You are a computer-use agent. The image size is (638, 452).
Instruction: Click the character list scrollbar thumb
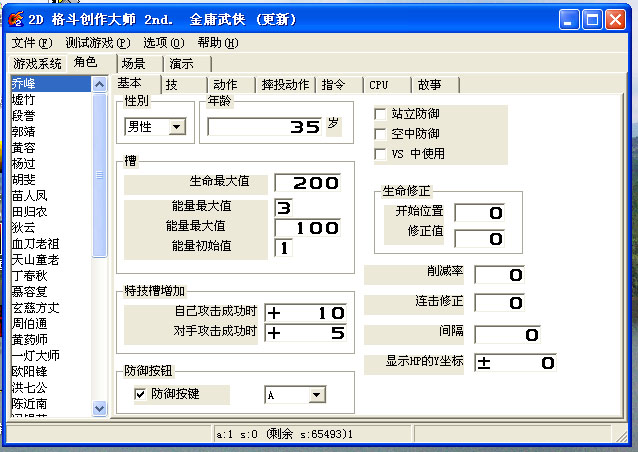point(99,175)
